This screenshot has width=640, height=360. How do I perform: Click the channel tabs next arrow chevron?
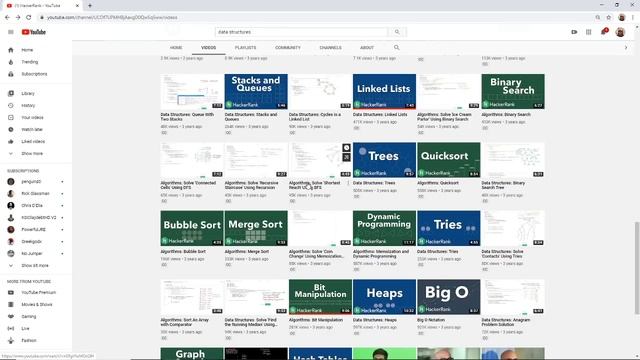click(626, 48)
